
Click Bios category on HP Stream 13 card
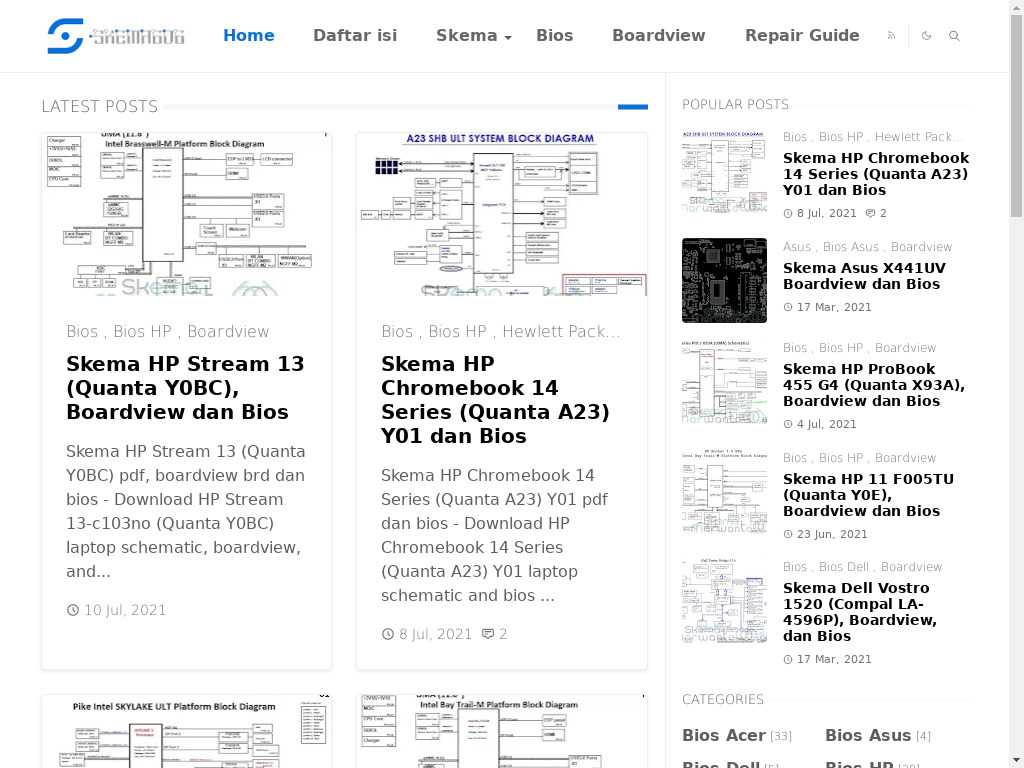click(82, 332)
